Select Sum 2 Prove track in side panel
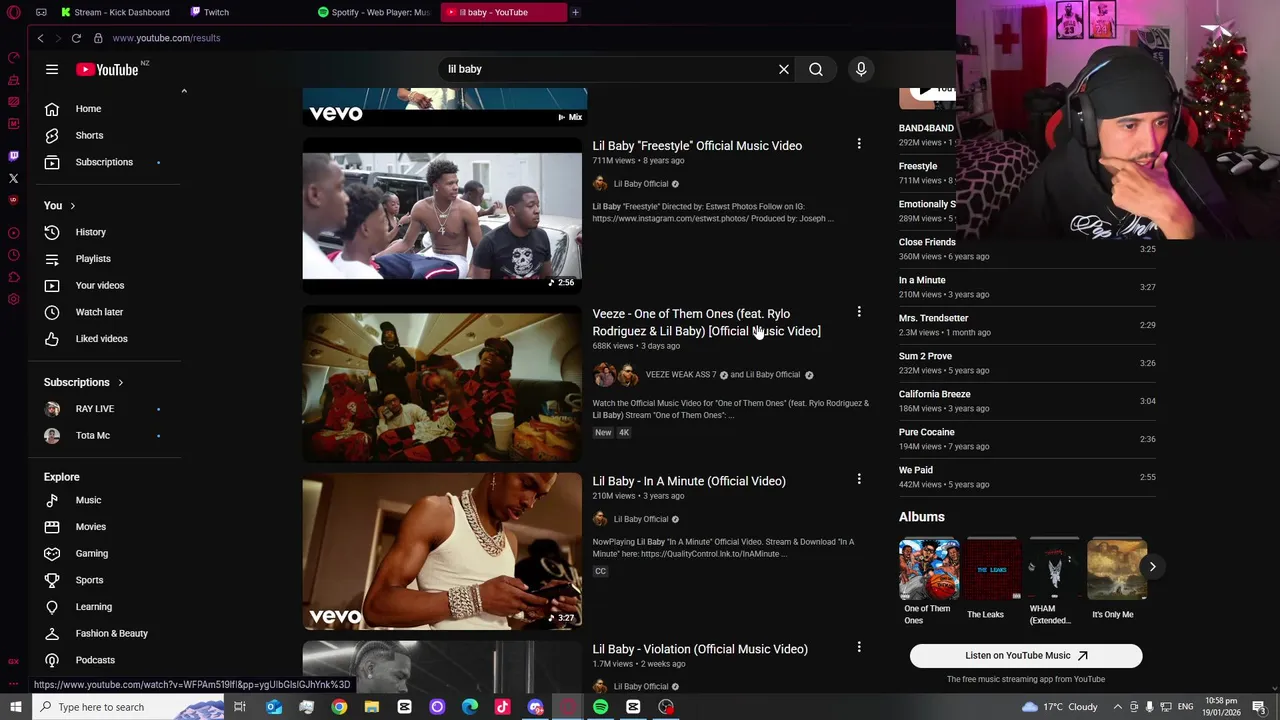The height and width of the screenshot is (720, 1280). click(x=1027, y=363)
